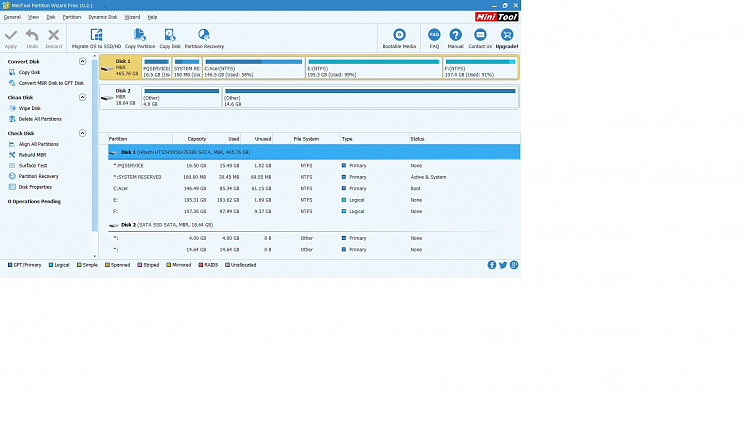Open the Manual help icon
This screenshot has width=750, height=422.
click(x=455, y=35)
